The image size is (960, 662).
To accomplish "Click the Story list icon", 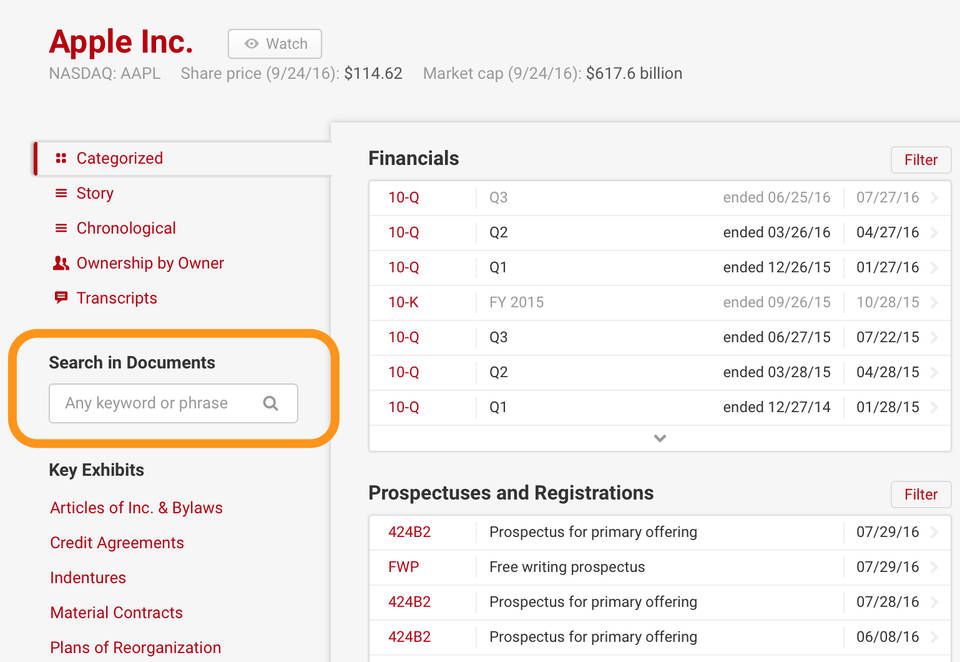I will (x=61, y=193).
